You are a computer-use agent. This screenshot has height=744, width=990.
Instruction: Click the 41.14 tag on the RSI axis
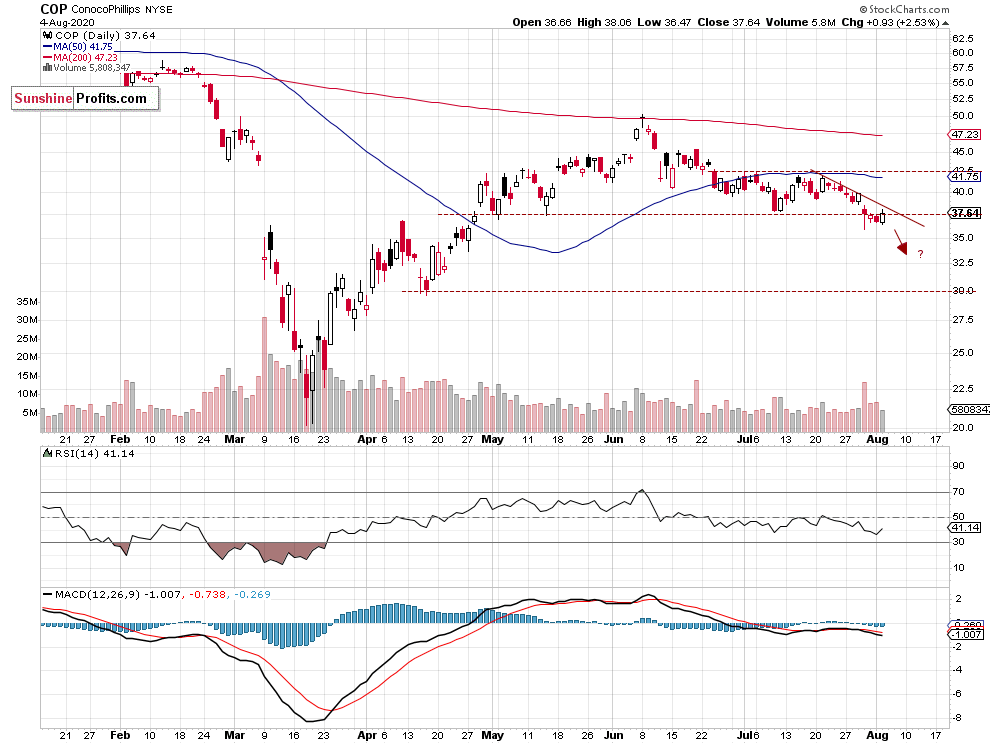[965, 527]
